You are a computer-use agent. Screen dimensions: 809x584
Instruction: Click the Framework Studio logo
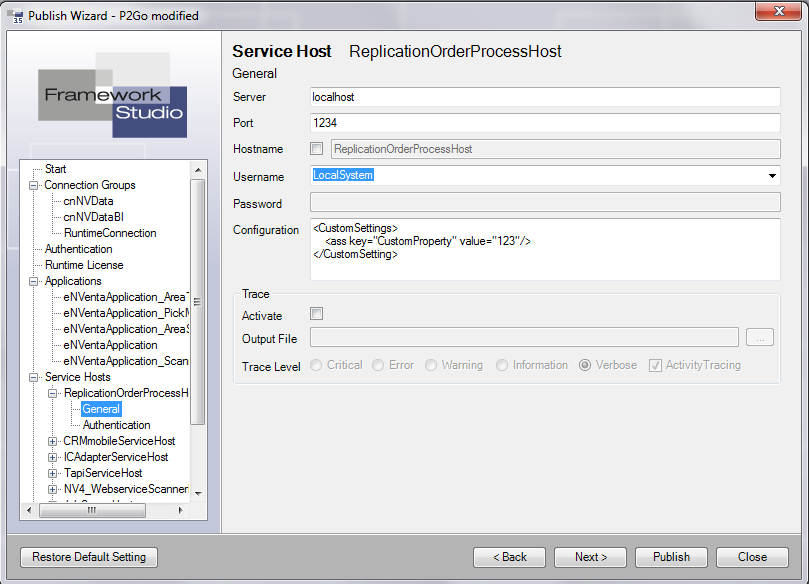click(112, 95)
